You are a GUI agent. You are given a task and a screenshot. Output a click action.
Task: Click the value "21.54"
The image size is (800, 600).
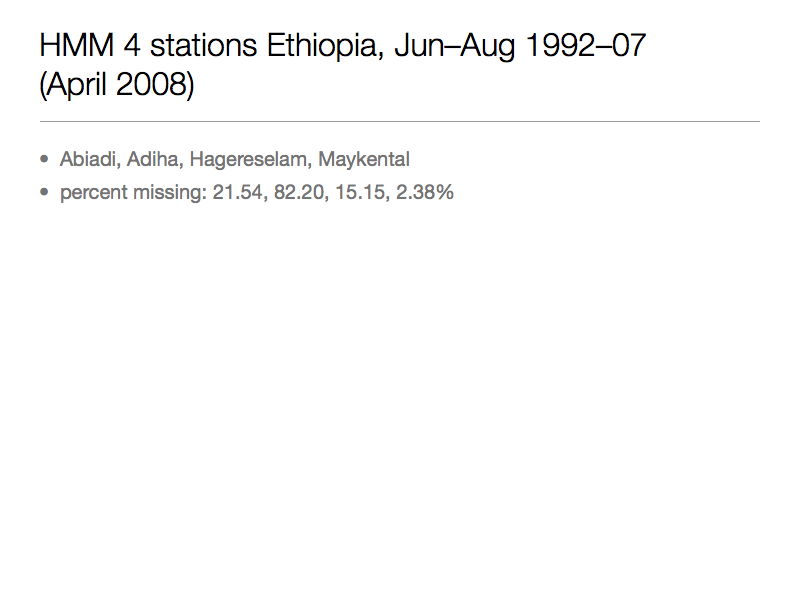(x=235, y=192)
